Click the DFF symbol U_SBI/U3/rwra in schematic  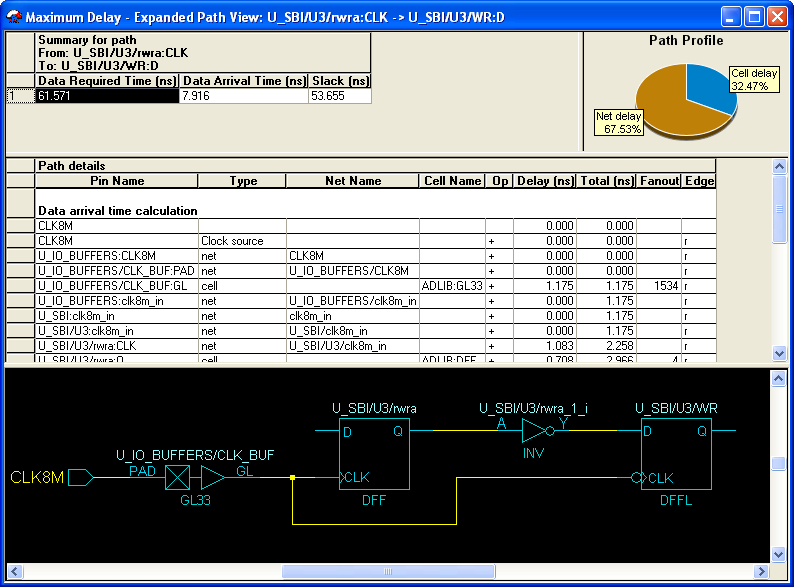[x=374, y=454]
